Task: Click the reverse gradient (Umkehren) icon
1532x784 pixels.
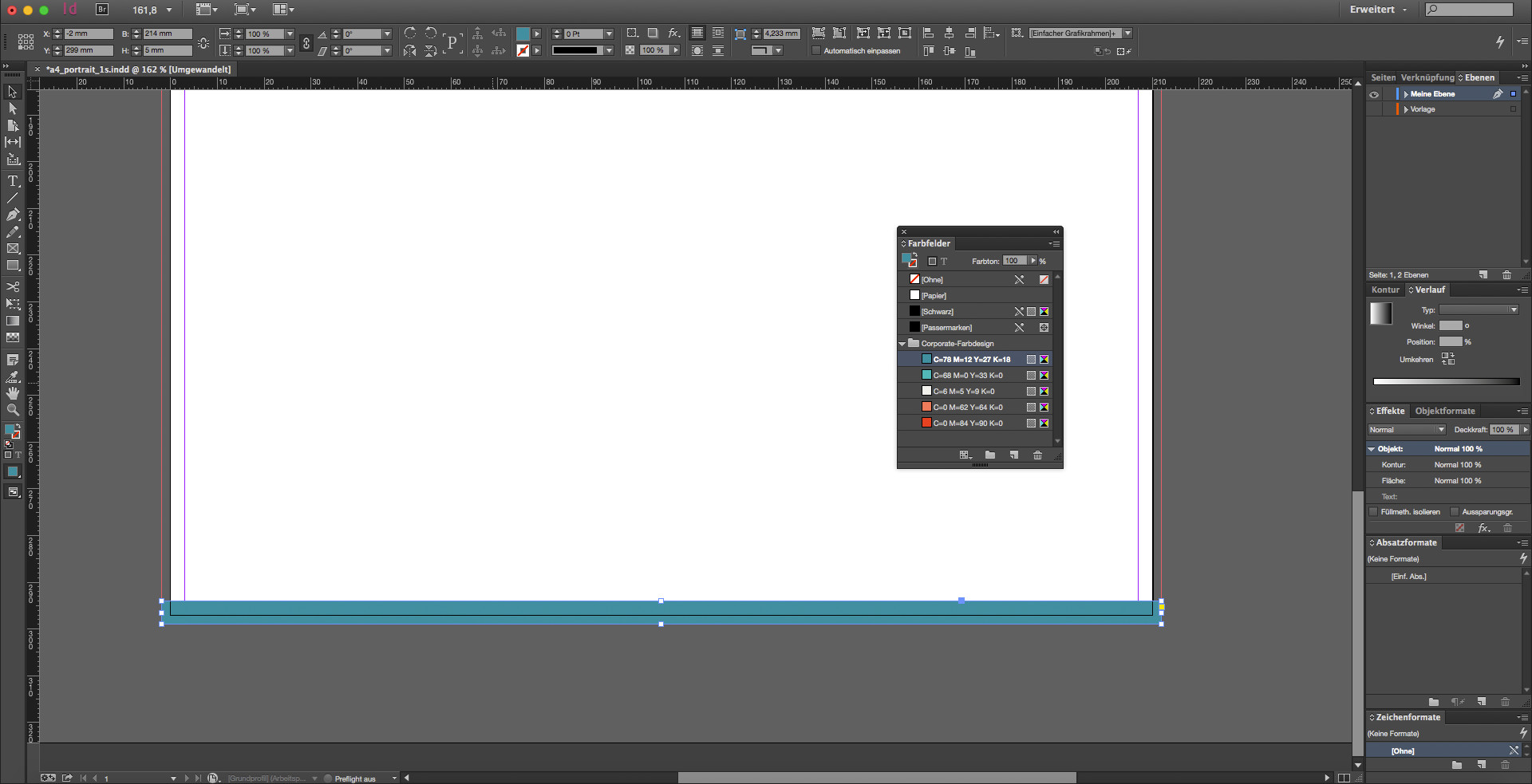Action: point(1447,359)
